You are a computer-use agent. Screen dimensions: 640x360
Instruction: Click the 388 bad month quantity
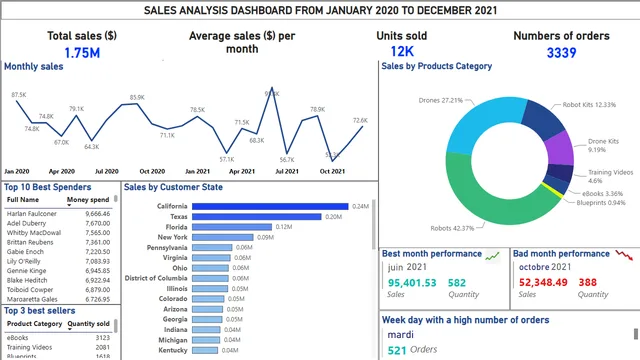pyautogui.click(x=587, y=282)
